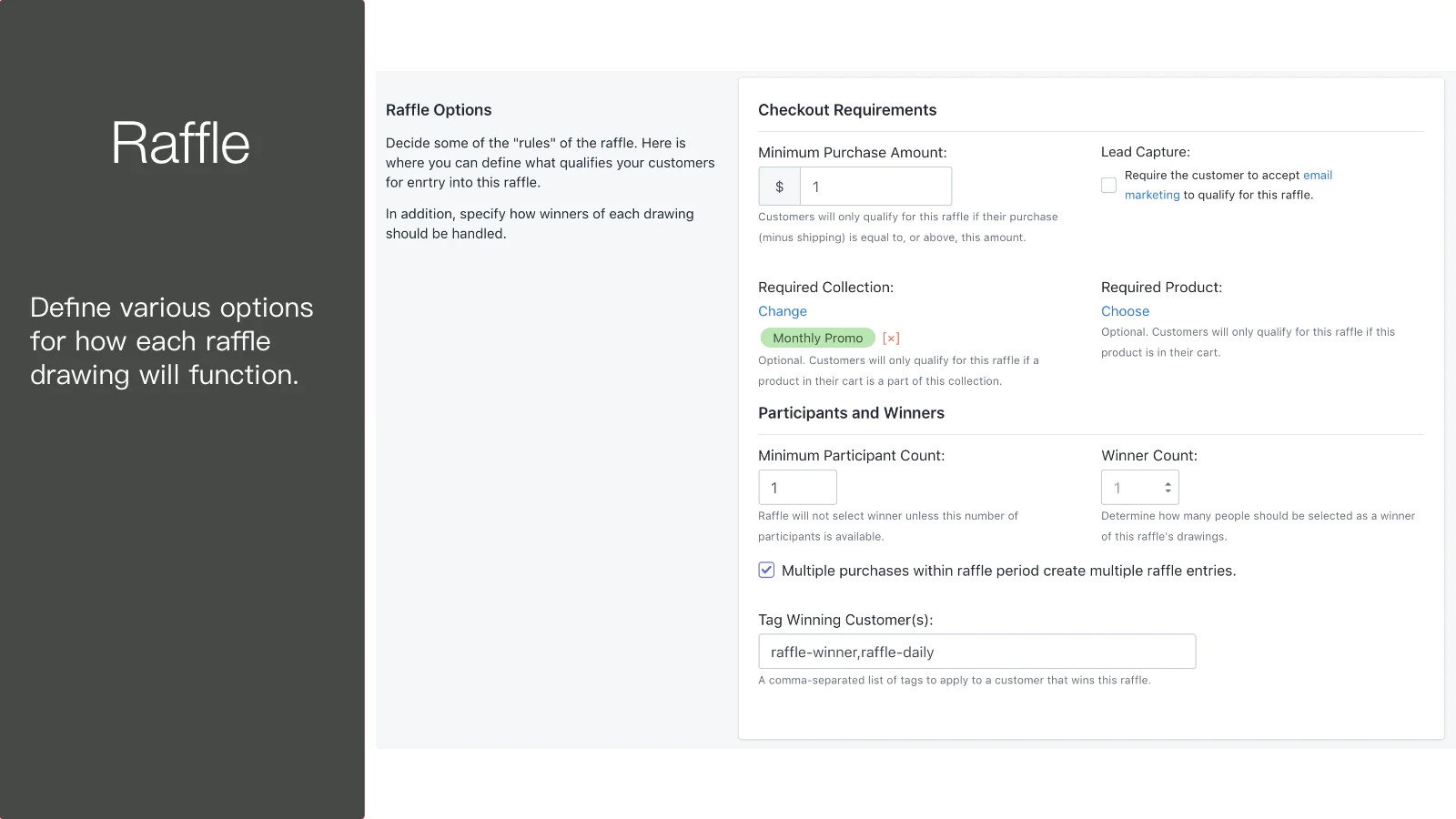Click the 'Multiple purchases within raffle period' label
The image size is (1456, 819).
1008,571
